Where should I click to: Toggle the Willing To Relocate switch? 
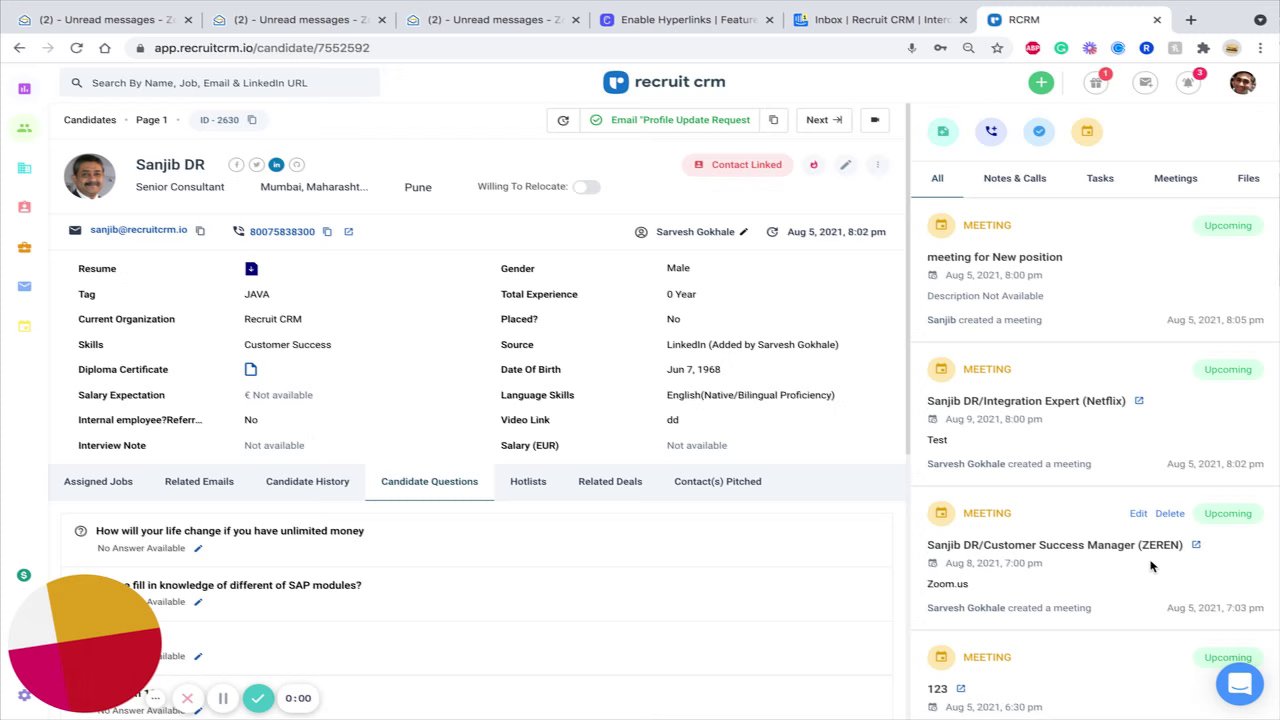click(587, 187)
